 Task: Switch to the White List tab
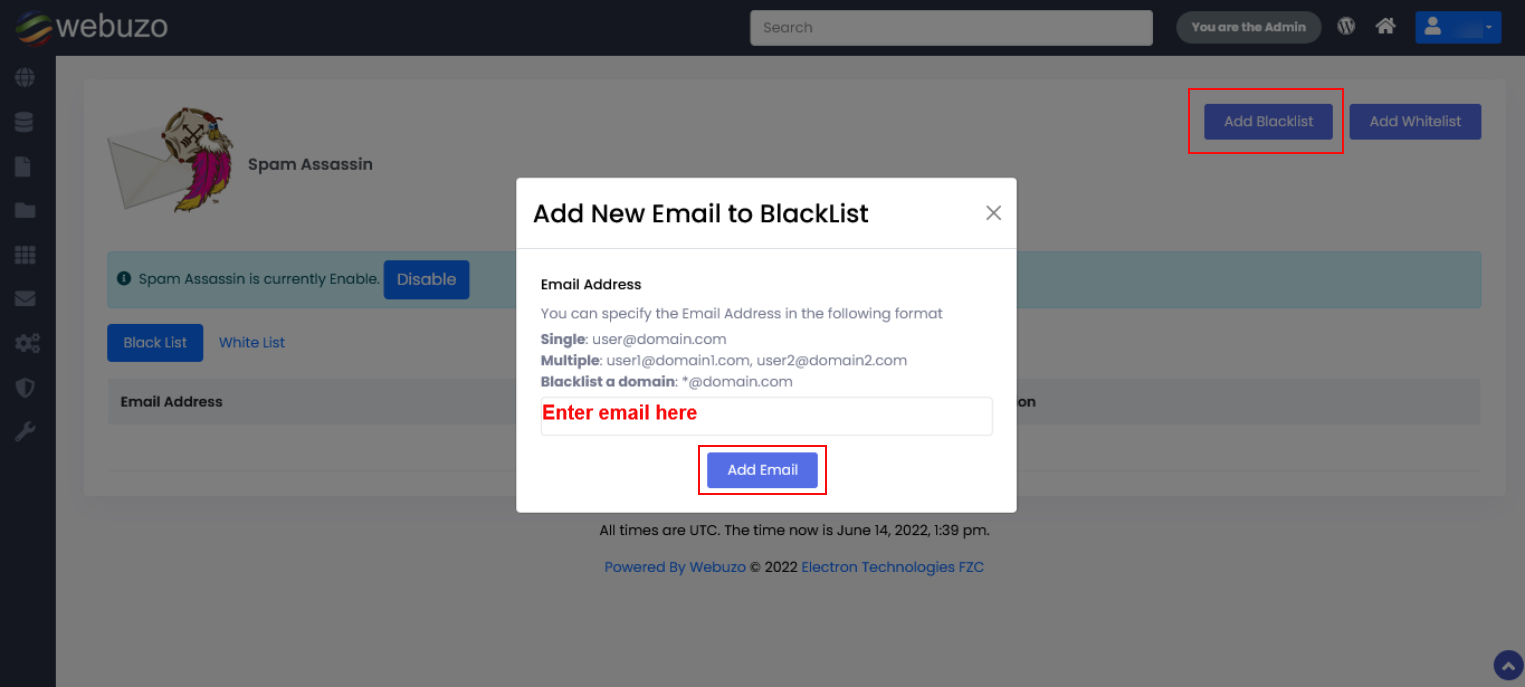point(252,342)
